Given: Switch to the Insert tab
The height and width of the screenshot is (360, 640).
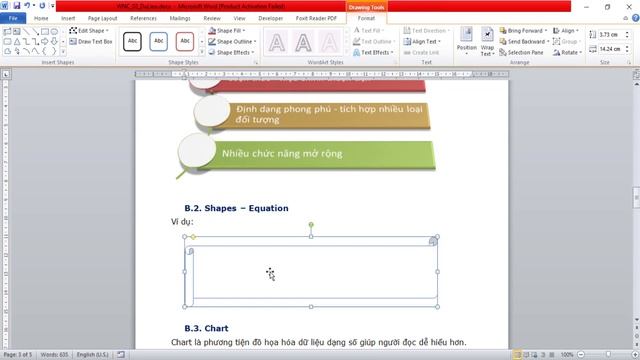Looking at the screenshot, I should pyautogui.click(x=68, y=18).
